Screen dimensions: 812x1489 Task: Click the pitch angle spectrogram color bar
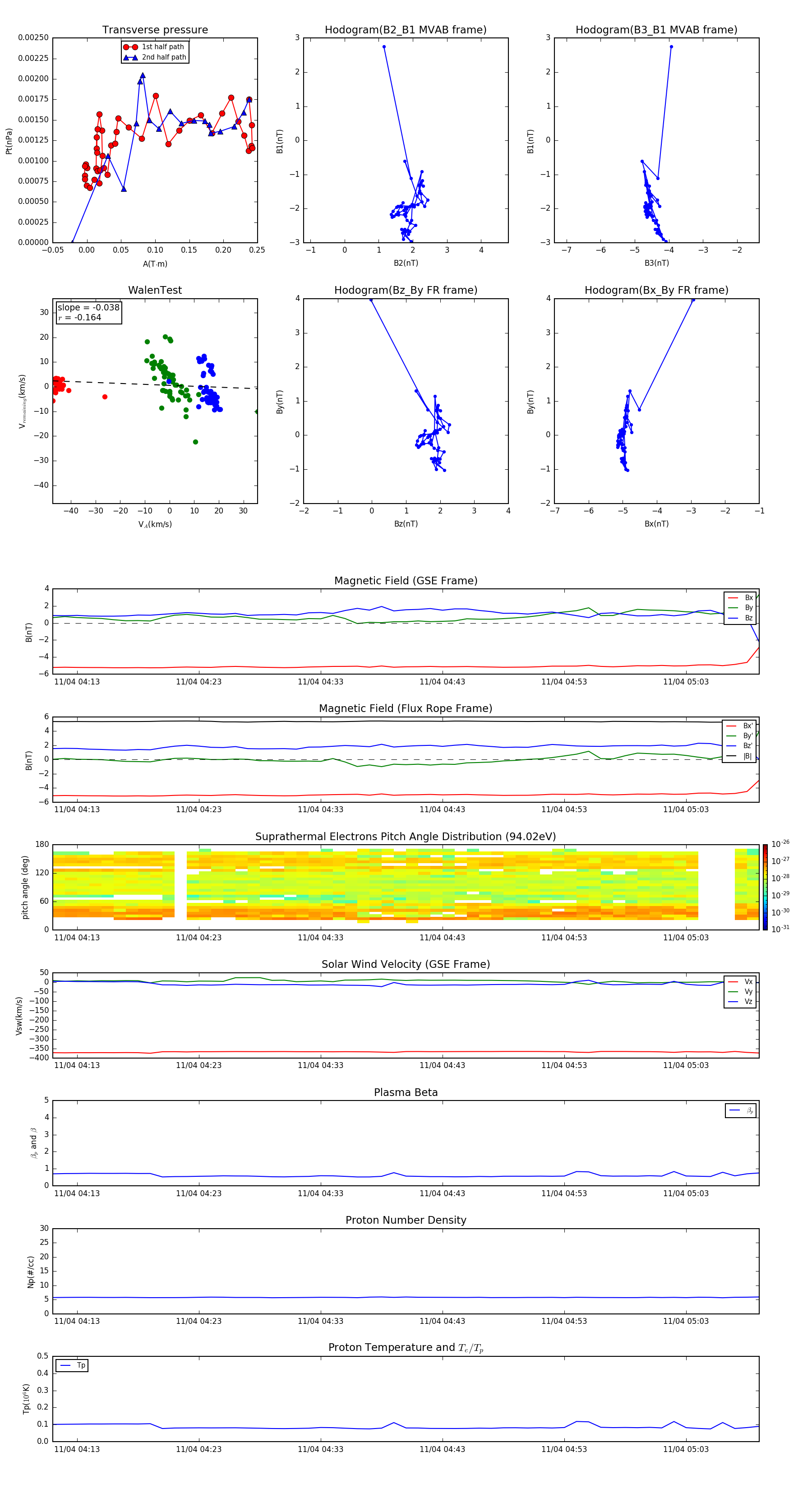765,887
